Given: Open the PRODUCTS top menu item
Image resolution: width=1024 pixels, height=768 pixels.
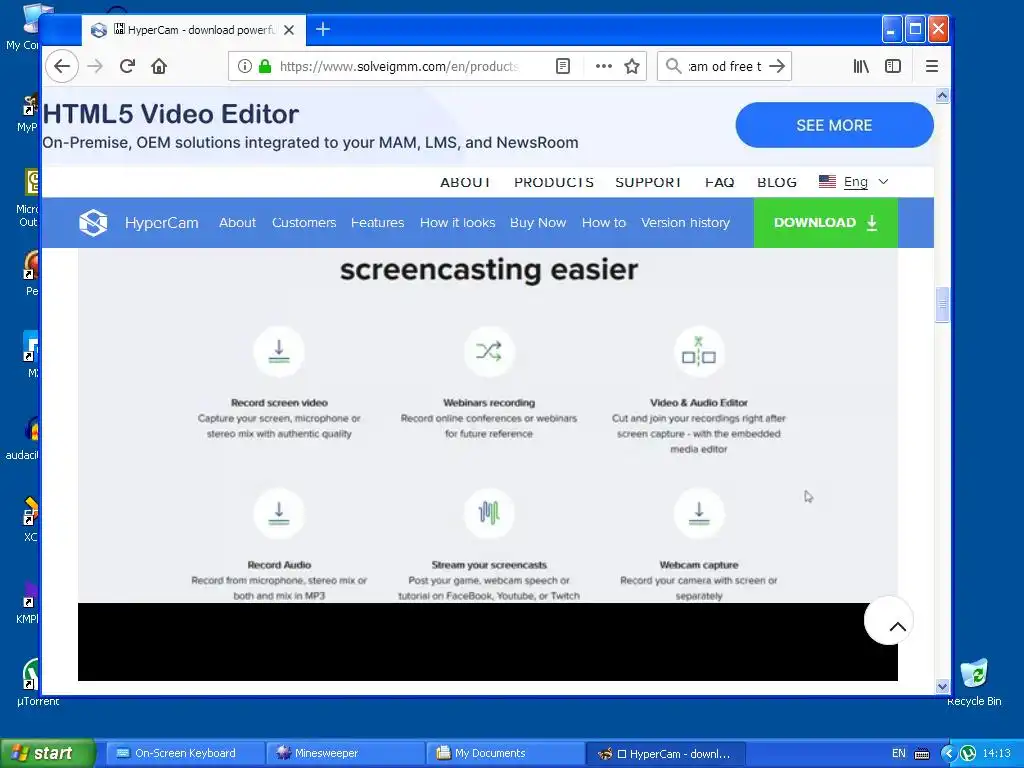Looking at the screenshot, I should (x=554, y=182).
